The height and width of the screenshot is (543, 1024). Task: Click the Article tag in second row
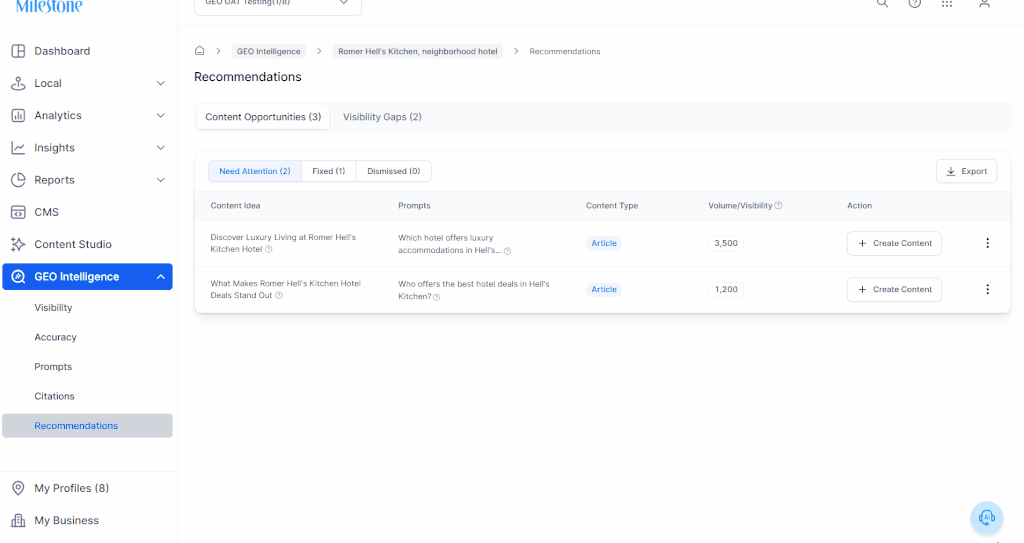tap(604, 289)
